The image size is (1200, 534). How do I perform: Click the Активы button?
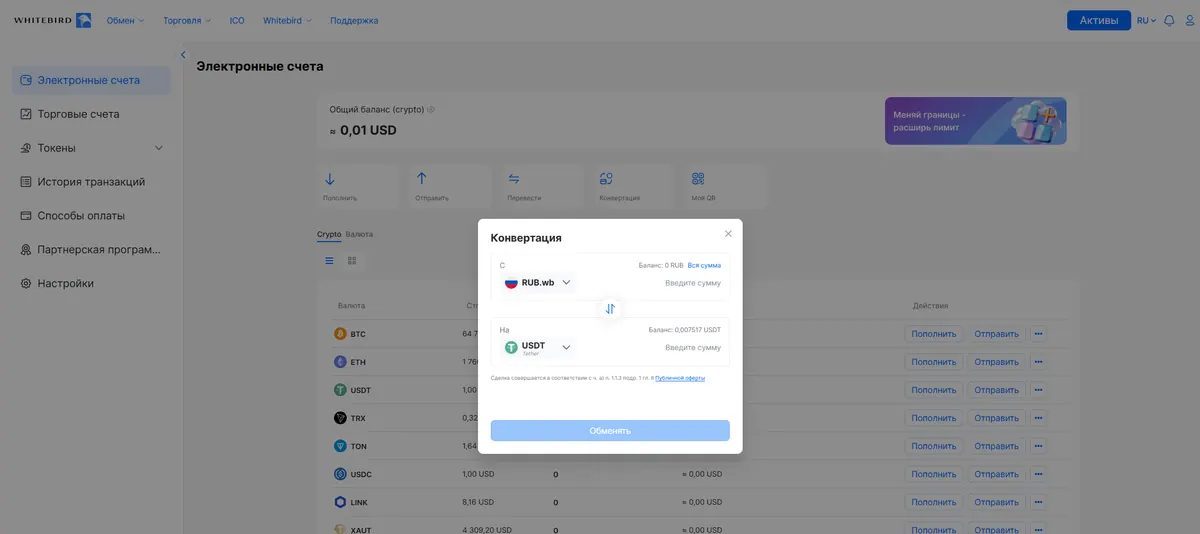click(x=1098, y=20)
